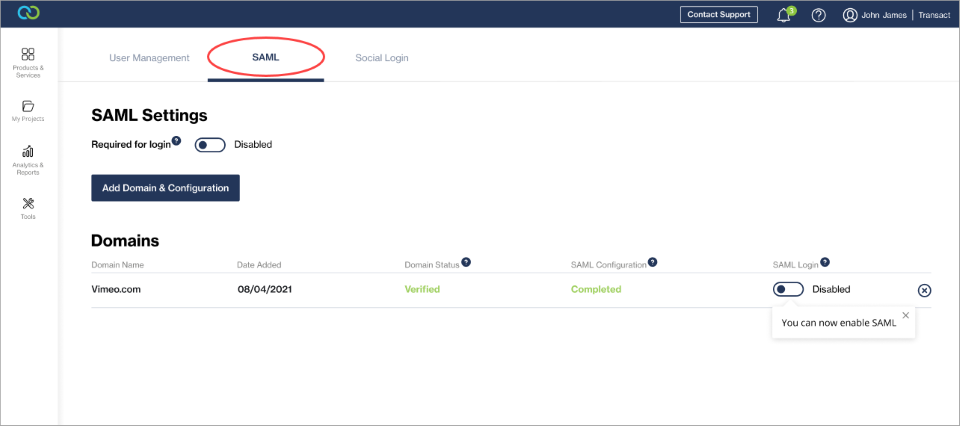Open My Projects in sidebar
Image resolution: width=960 pixels, height=426 pixels.
tap(28, 111)
